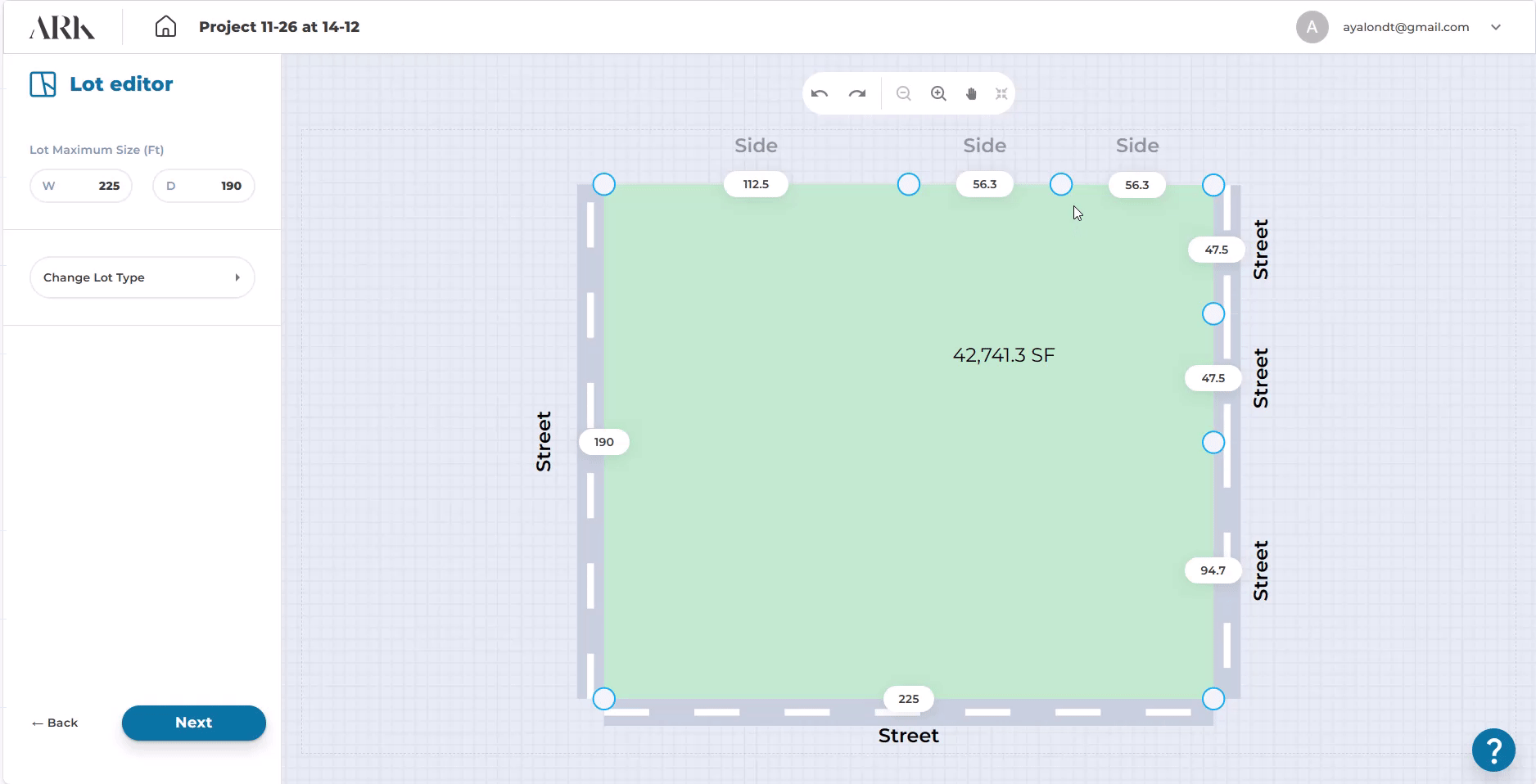The image size is (1536, 784).
Task: Select the pan hand tool
Action: click(x=971, y=93)
